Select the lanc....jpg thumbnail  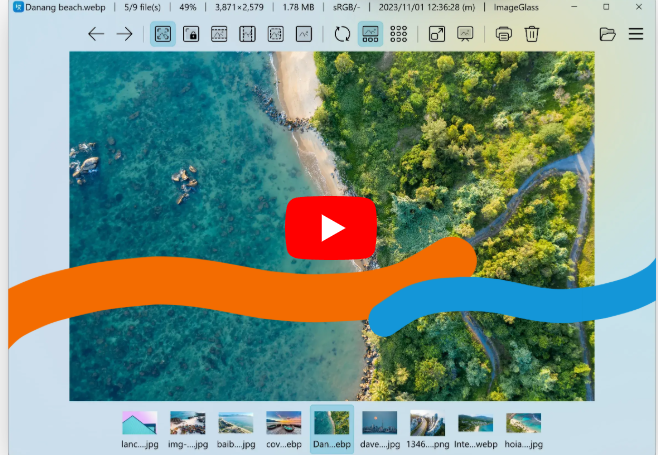[140, 429]
